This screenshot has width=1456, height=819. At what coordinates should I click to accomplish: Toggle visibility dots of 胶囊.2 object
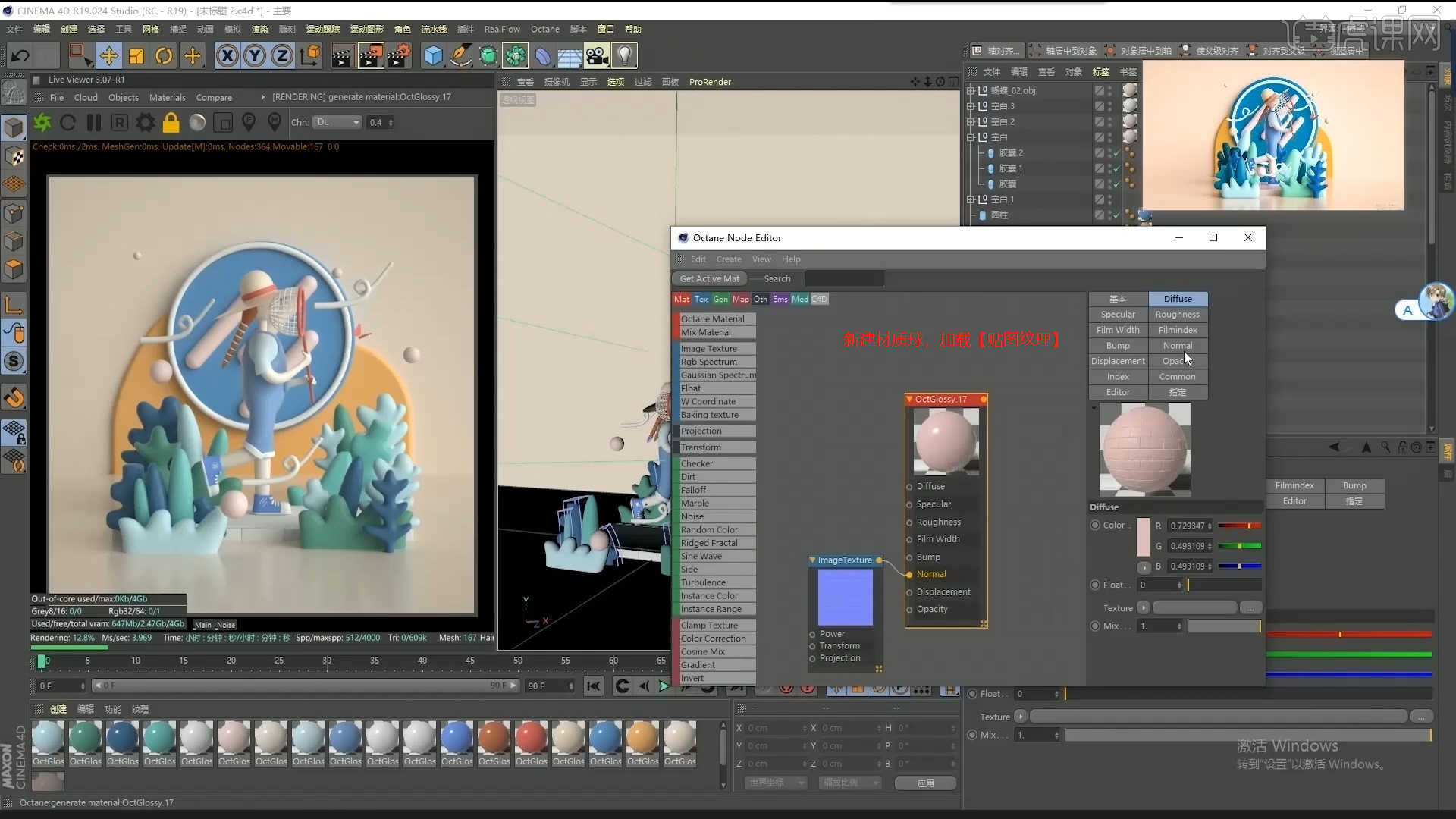[1110, 152]
